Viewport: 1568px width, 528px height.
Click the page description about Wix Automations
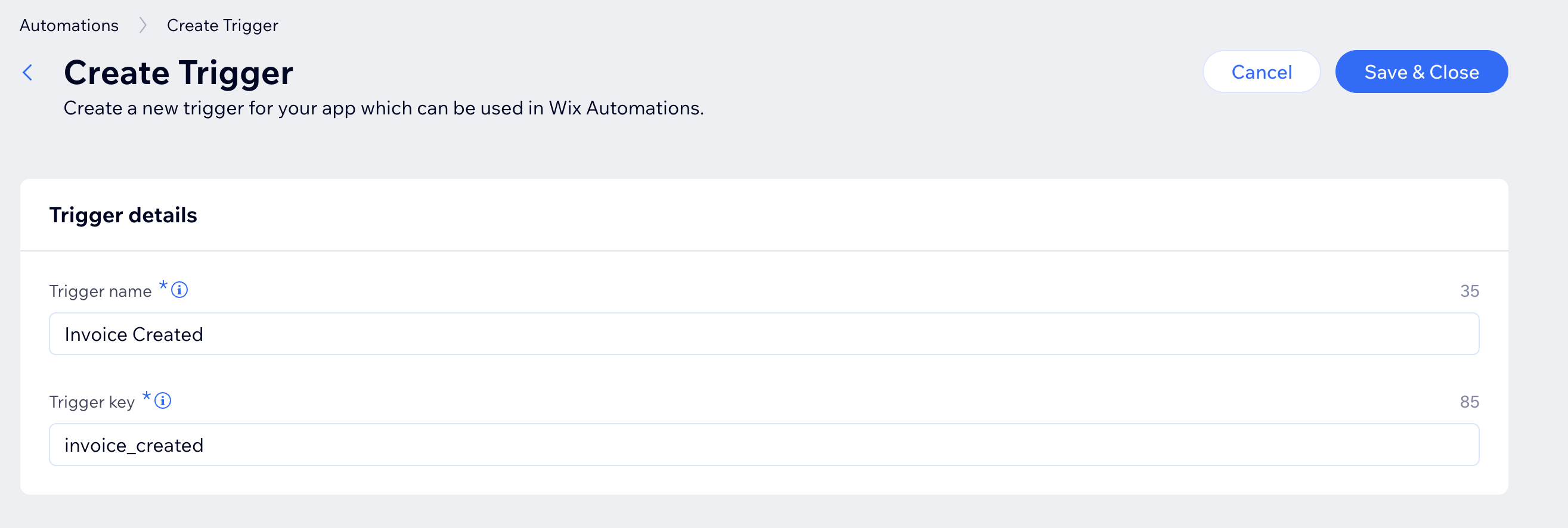click(383, 108)
